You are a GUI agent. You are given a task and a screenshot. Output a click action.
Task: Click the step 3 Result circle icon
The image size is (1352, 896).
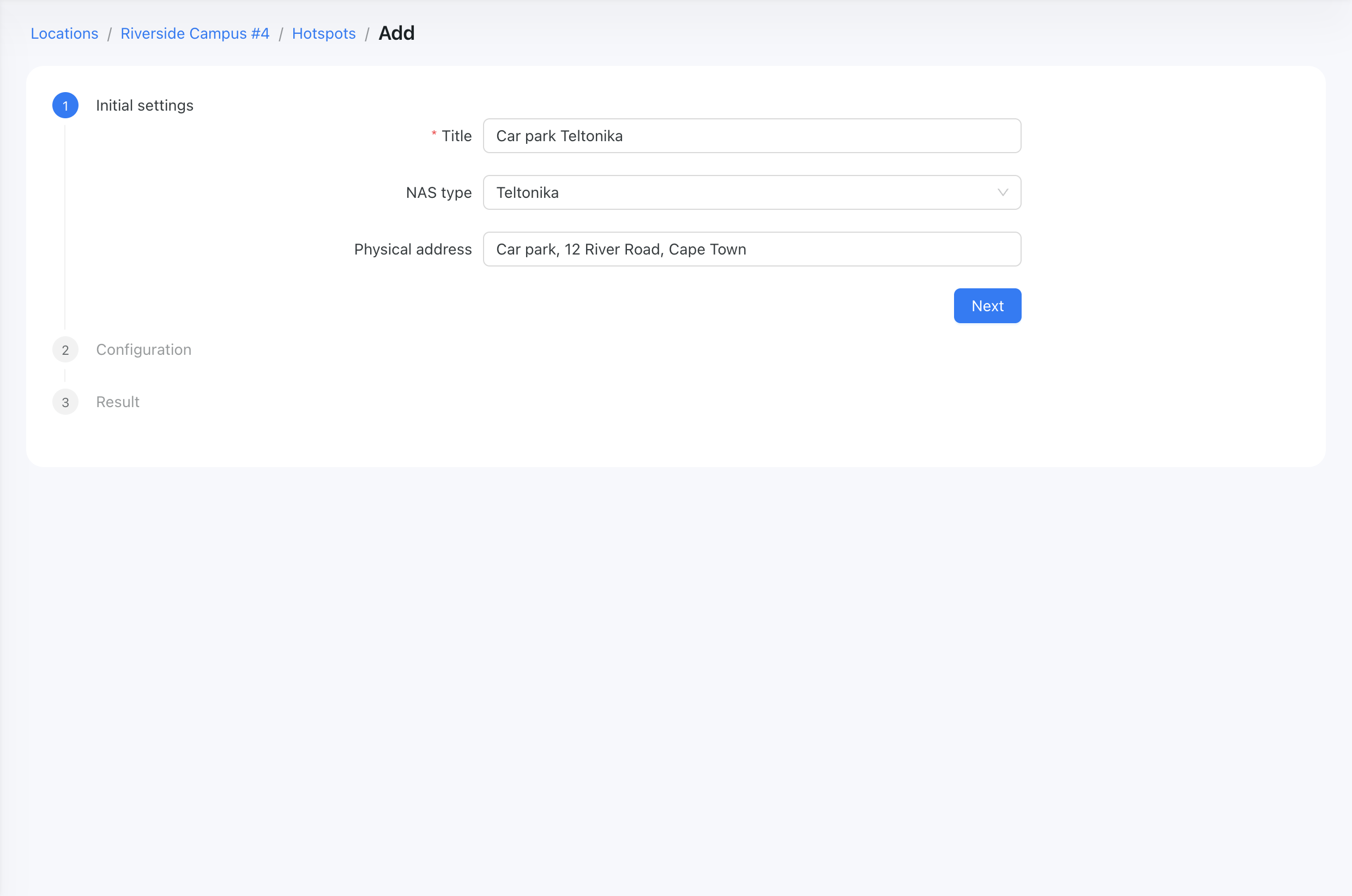pyautogui.click(x=65, y=402)
